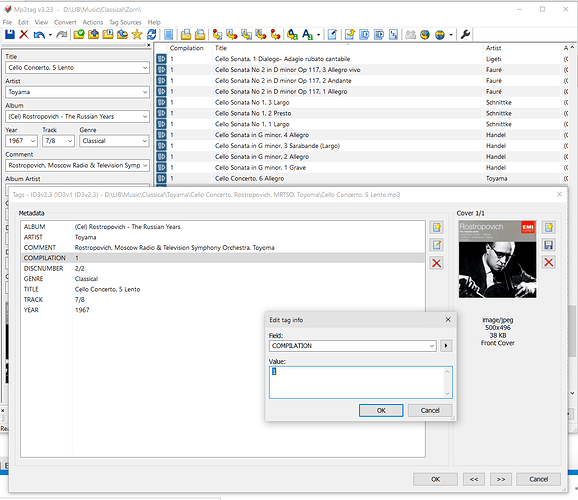Click the Tag to Filename convert icon
The image size is (578, 500).
(217, 35)
